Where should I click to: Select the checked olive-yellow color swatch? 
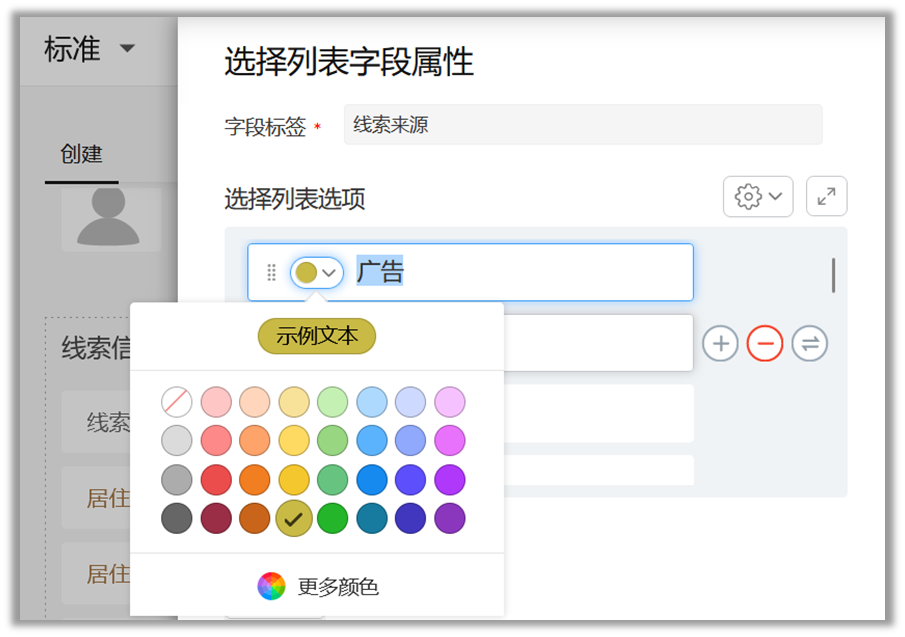294,518
